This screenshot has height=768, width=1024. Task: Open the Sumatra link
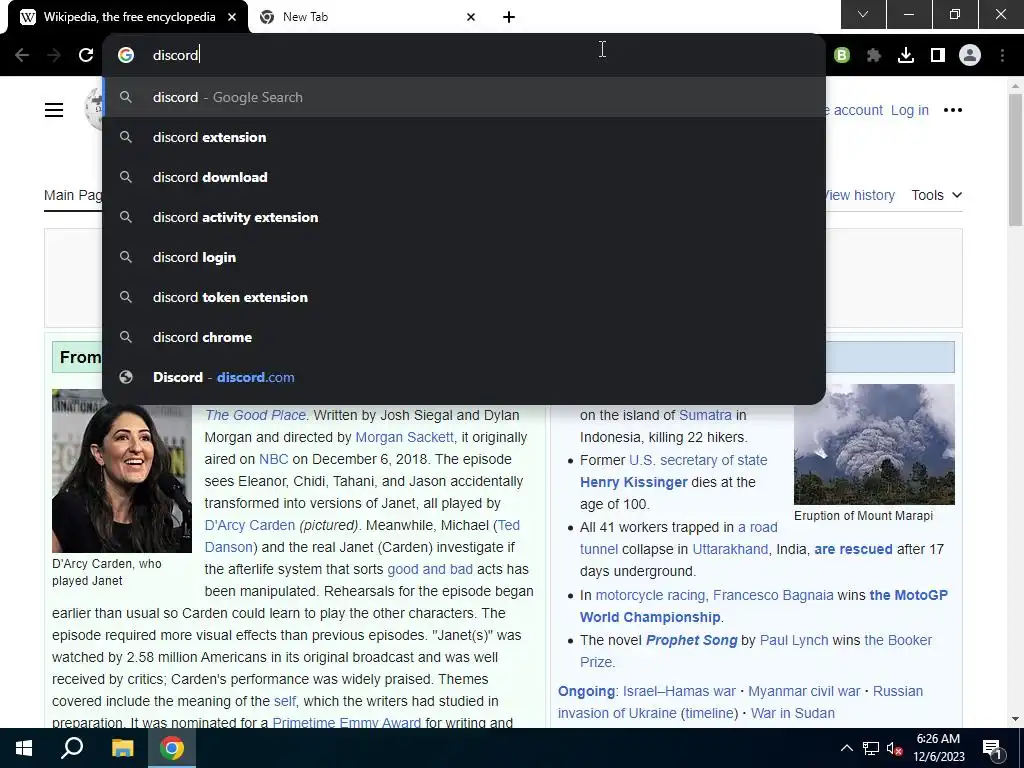(x=705, y=415)
